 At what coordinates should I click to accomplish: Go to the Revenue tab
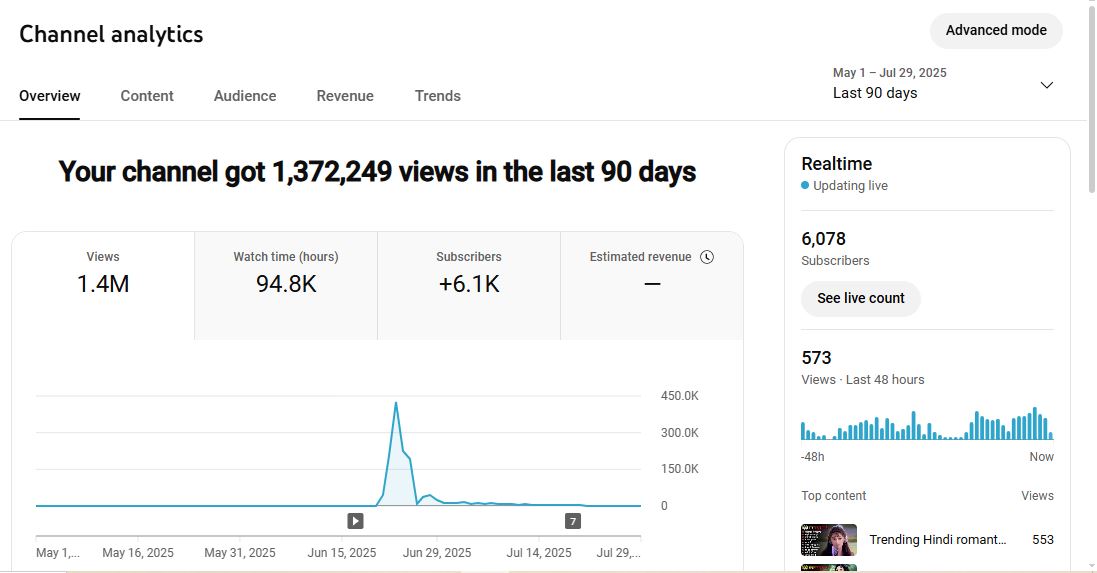(x=345, y=96)
